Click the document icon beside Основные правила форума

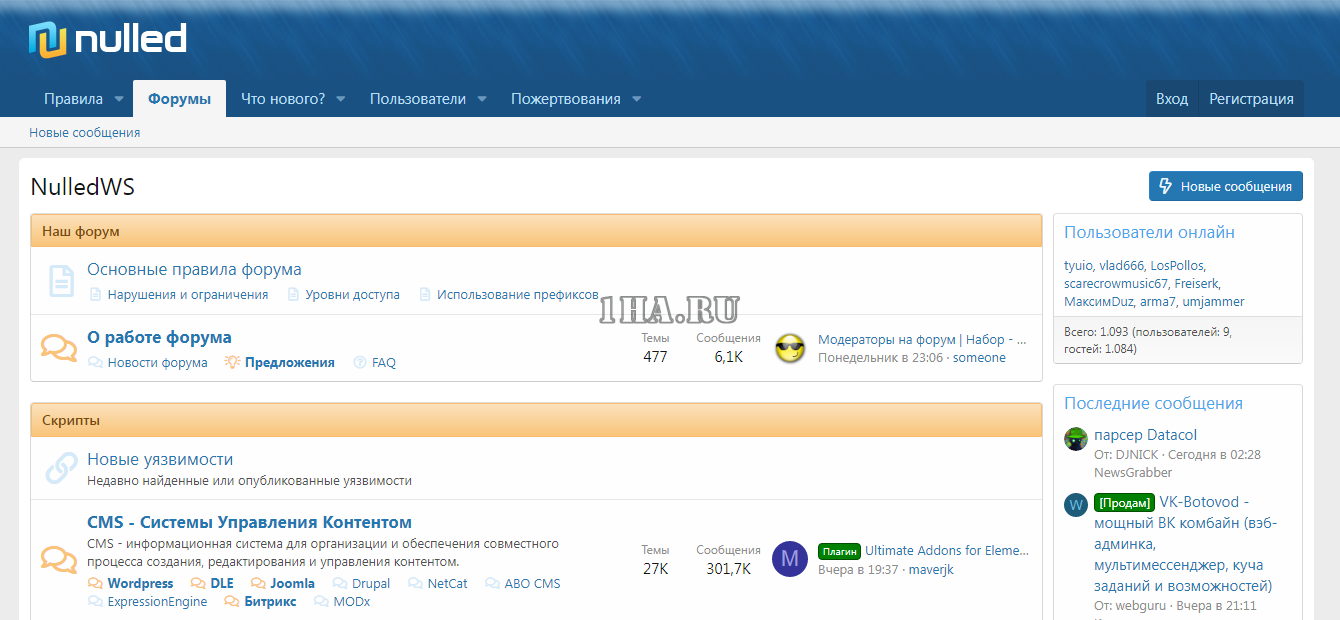61,281
